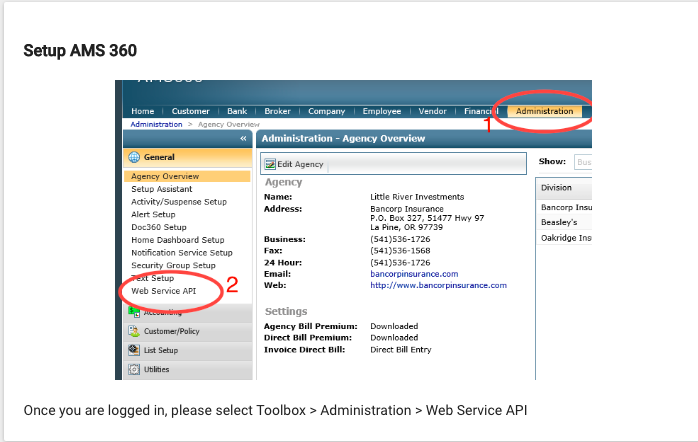Open Security Group Setup

click(x=173, y=265)
